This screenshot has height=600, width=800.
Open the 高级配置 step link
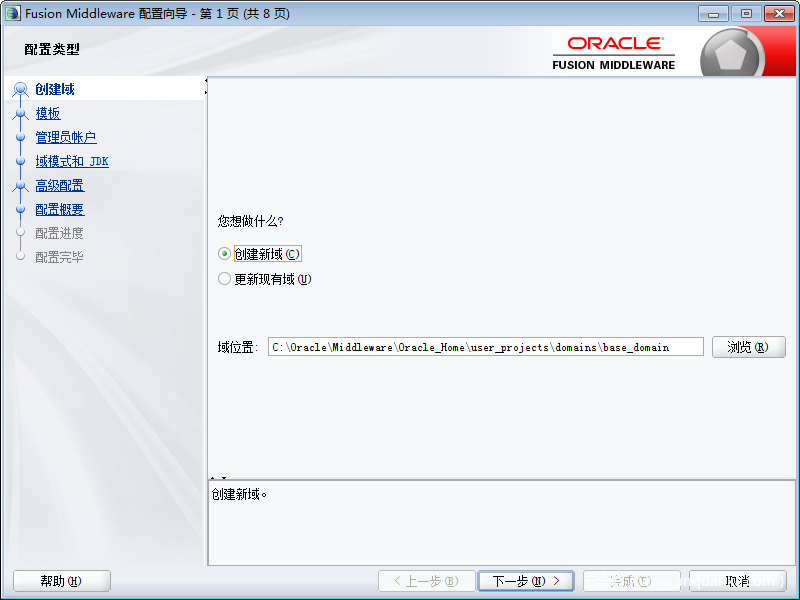point(60,185)
